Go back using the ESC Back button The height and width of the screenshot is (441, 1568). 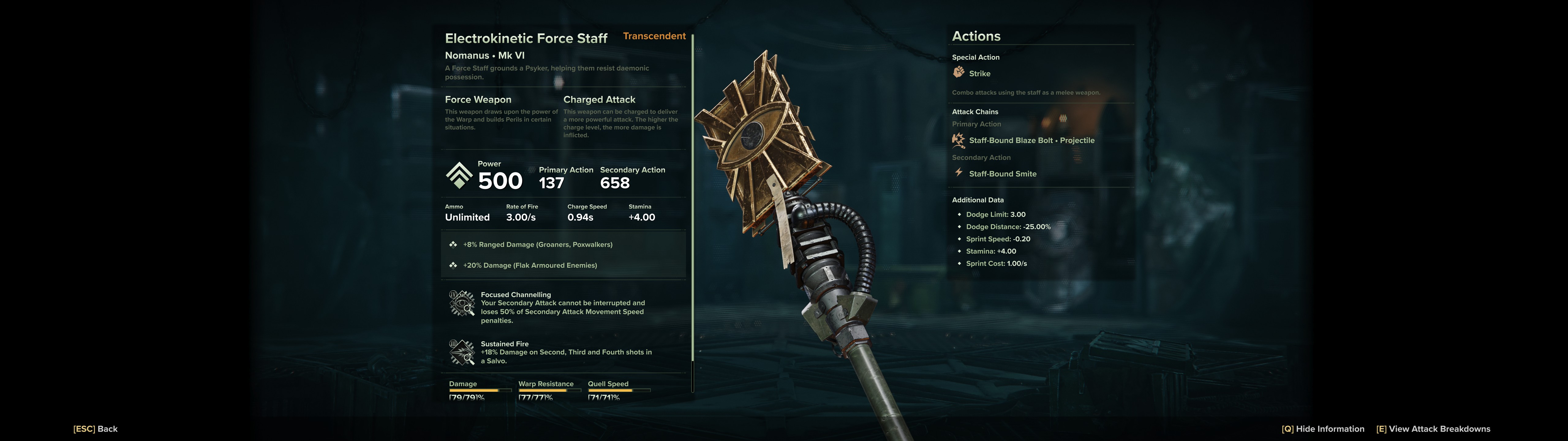[96, 429]
